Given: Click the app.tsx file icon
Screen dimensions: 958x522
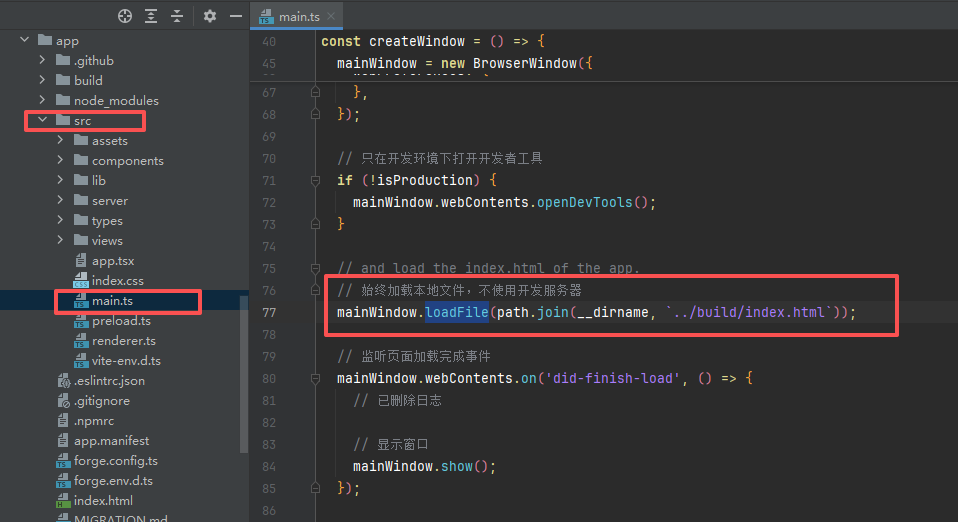Looking at the screenshot, I should click(x=81, y=260).
